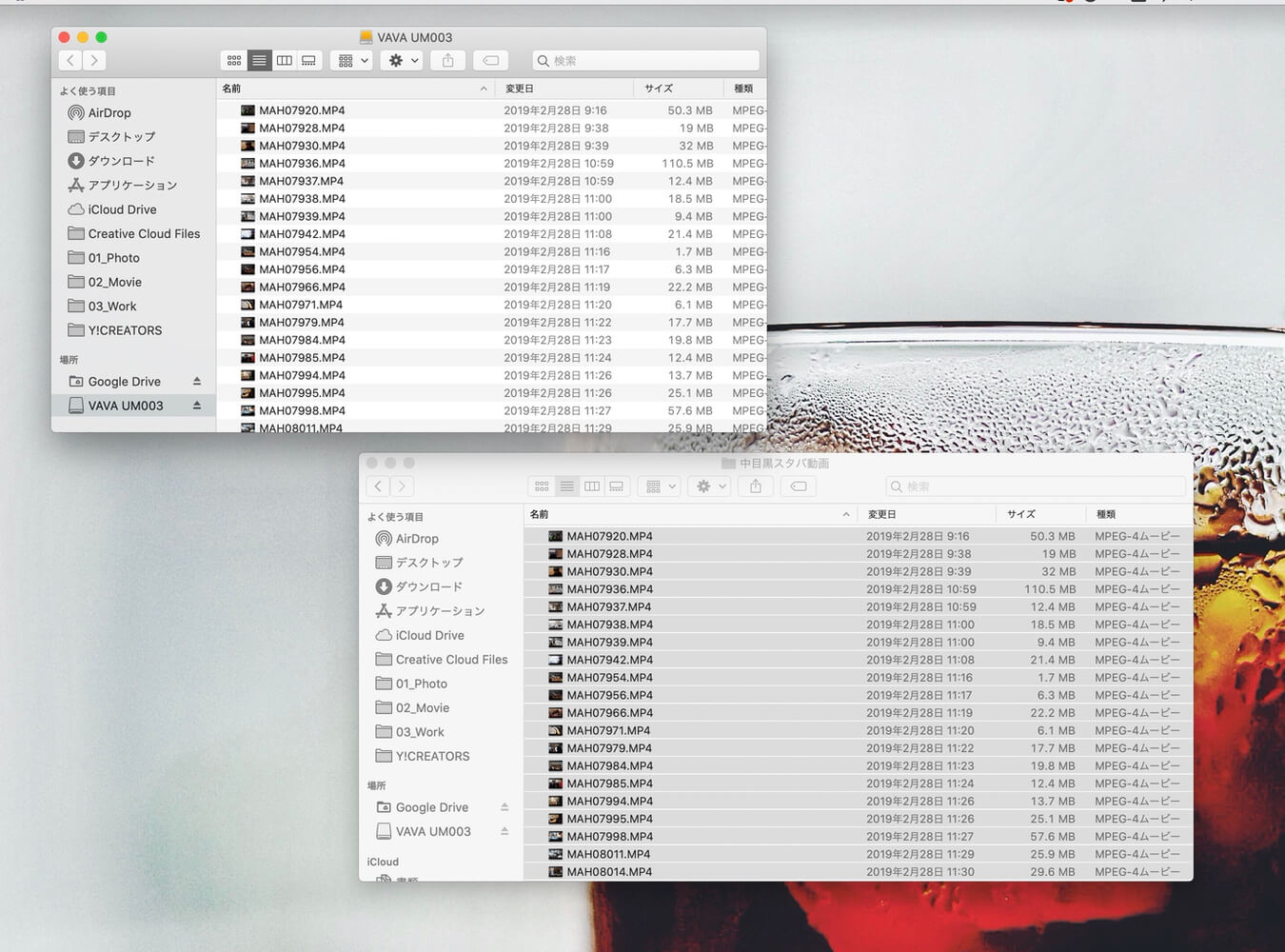Viewport: 1285px width, 952px height.
Task: Switch 中目黒スタバ動画 window to icon view
Action: click(x=542, y=486)
